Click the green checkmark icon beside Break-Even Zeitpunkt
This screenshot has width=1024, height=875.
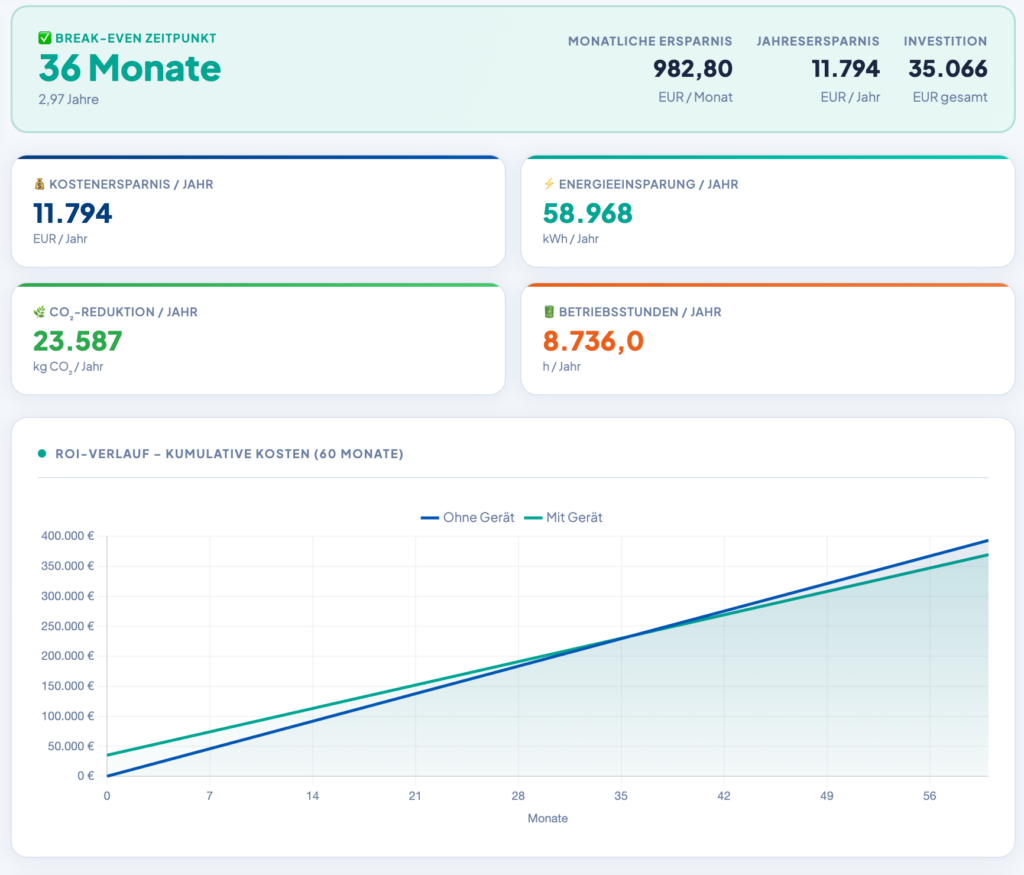45,39
